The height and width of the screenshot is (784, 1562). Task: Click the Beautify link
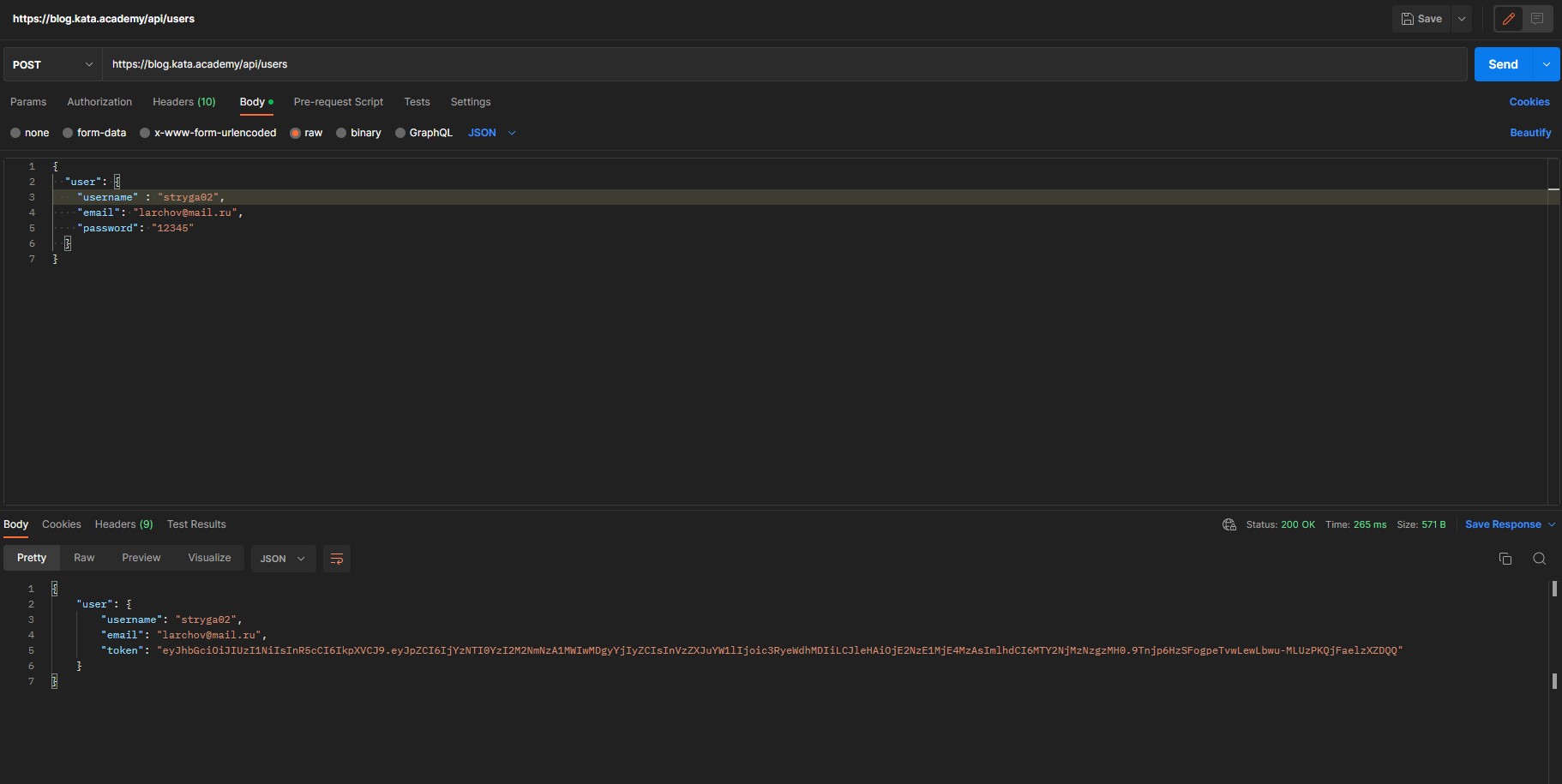pos(1531,133)
